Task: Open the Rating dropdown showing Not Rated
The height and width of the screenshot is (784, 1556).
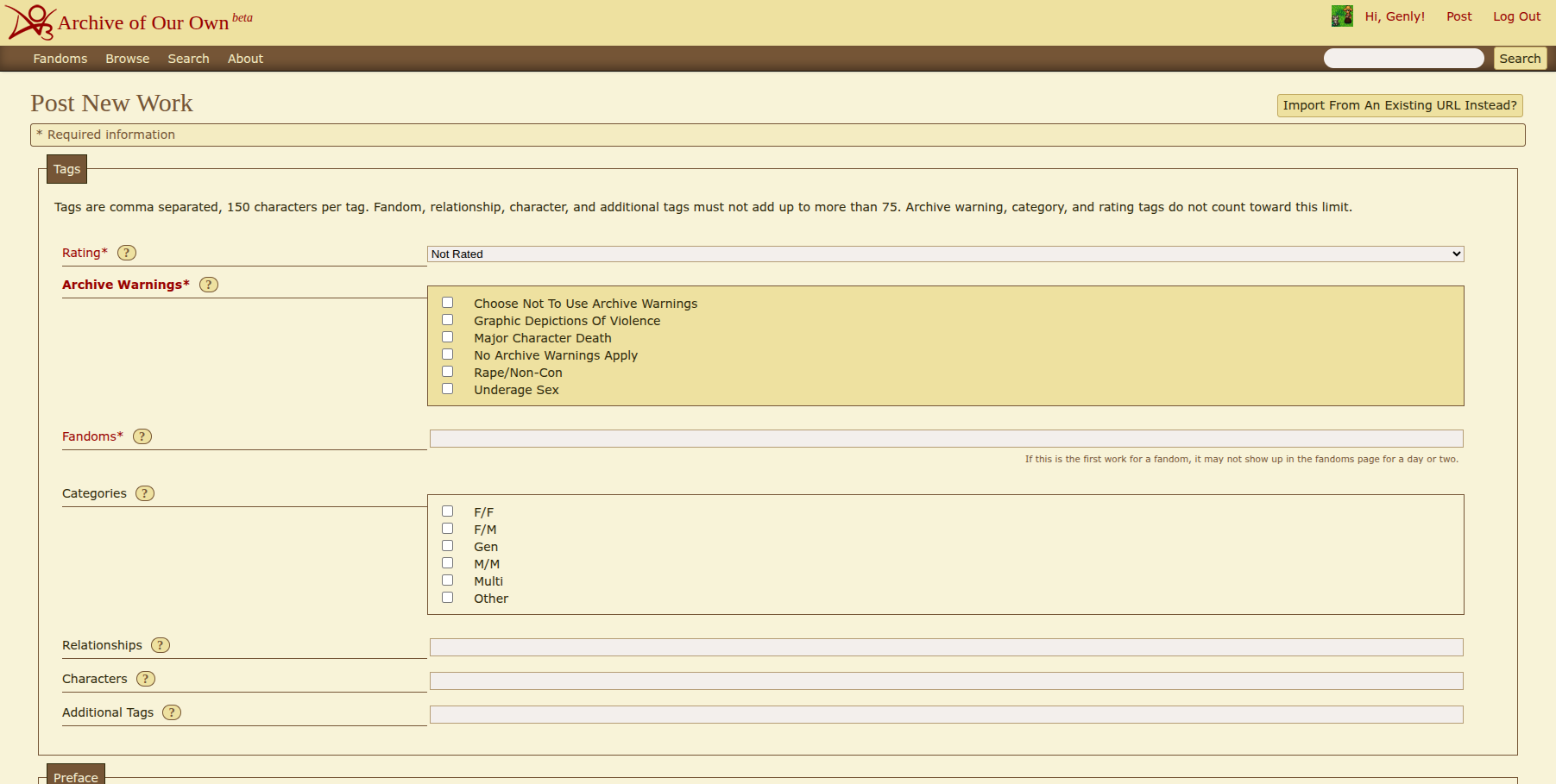Action: [945, 254]
